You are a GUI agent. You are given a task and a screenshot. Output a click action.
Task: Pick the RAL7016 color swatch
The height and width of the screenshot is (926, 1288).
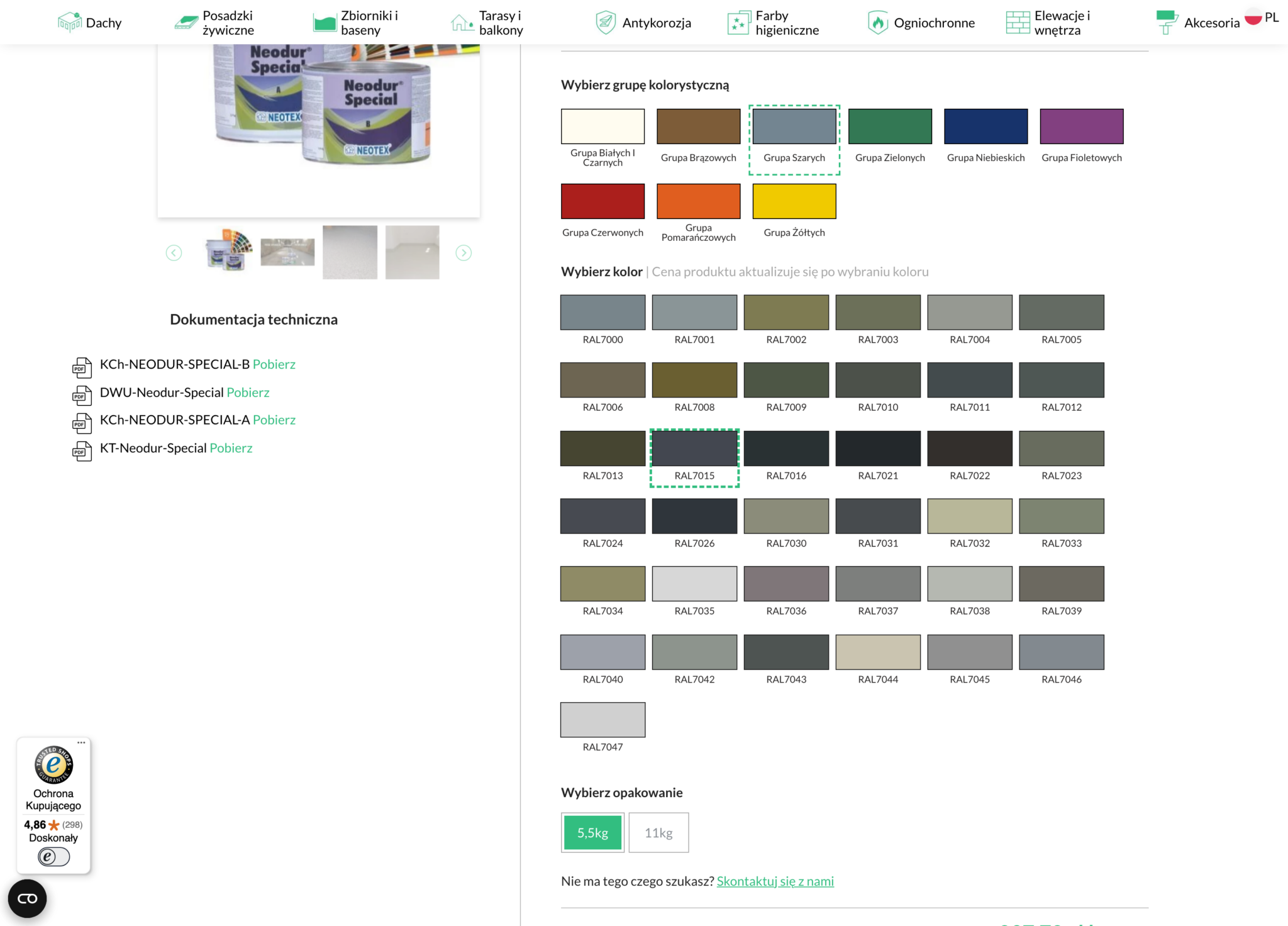tap(786, 449)
